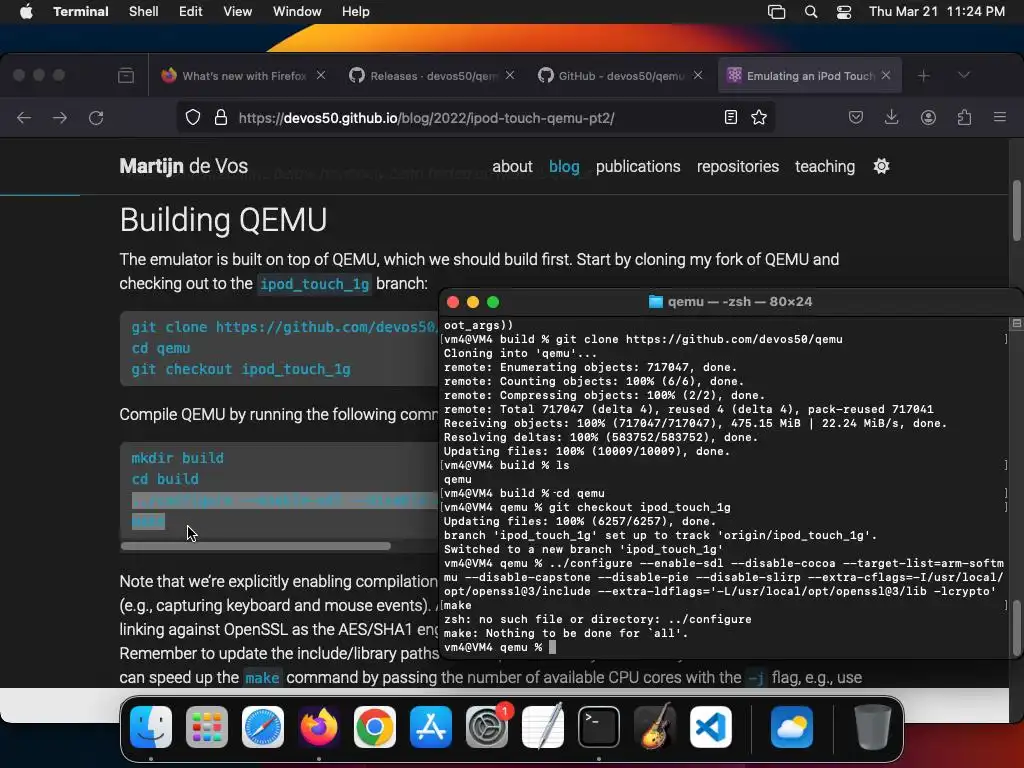This screenshot has height=768, width=1024.
Task: Open a new Firefox tab
Action: pyautogui.click(x=923, y=76)
